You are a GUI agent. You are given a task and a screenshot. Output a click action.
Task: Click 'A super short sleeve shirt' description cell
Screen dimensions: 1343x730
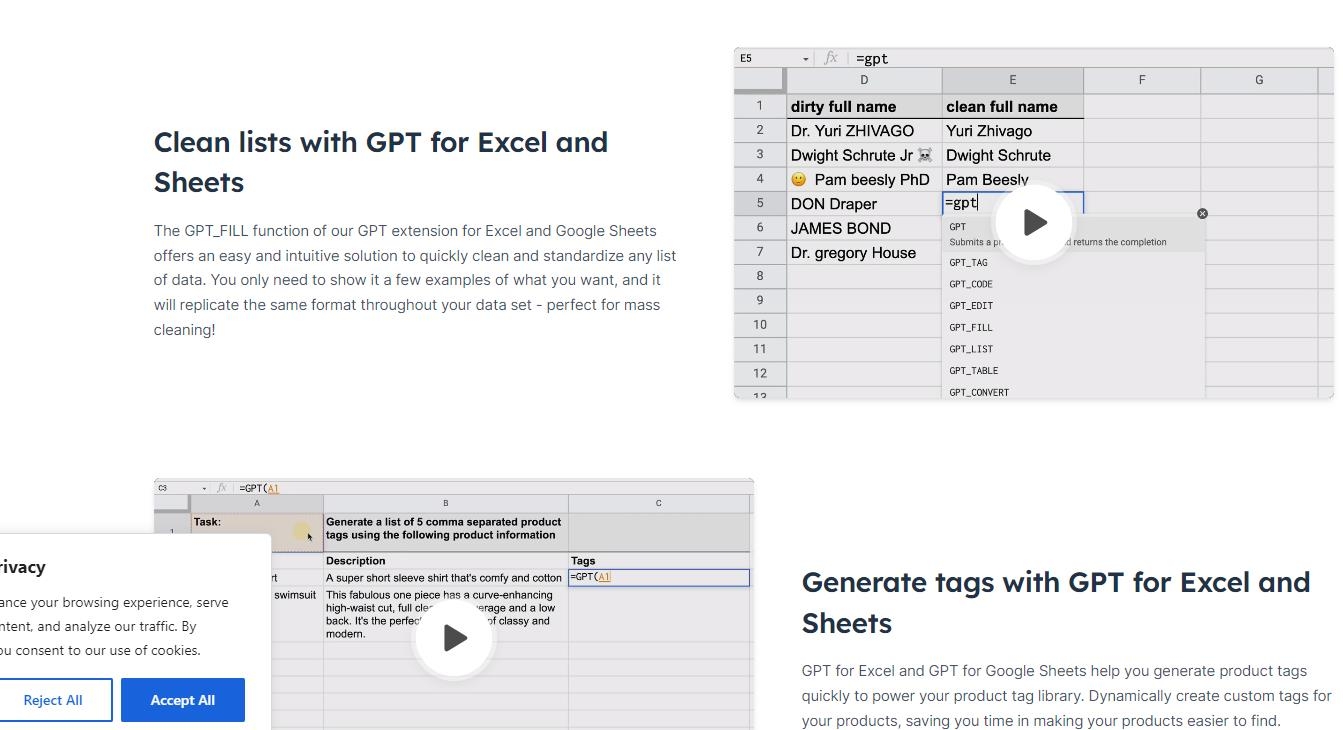(x=445, y=578)
